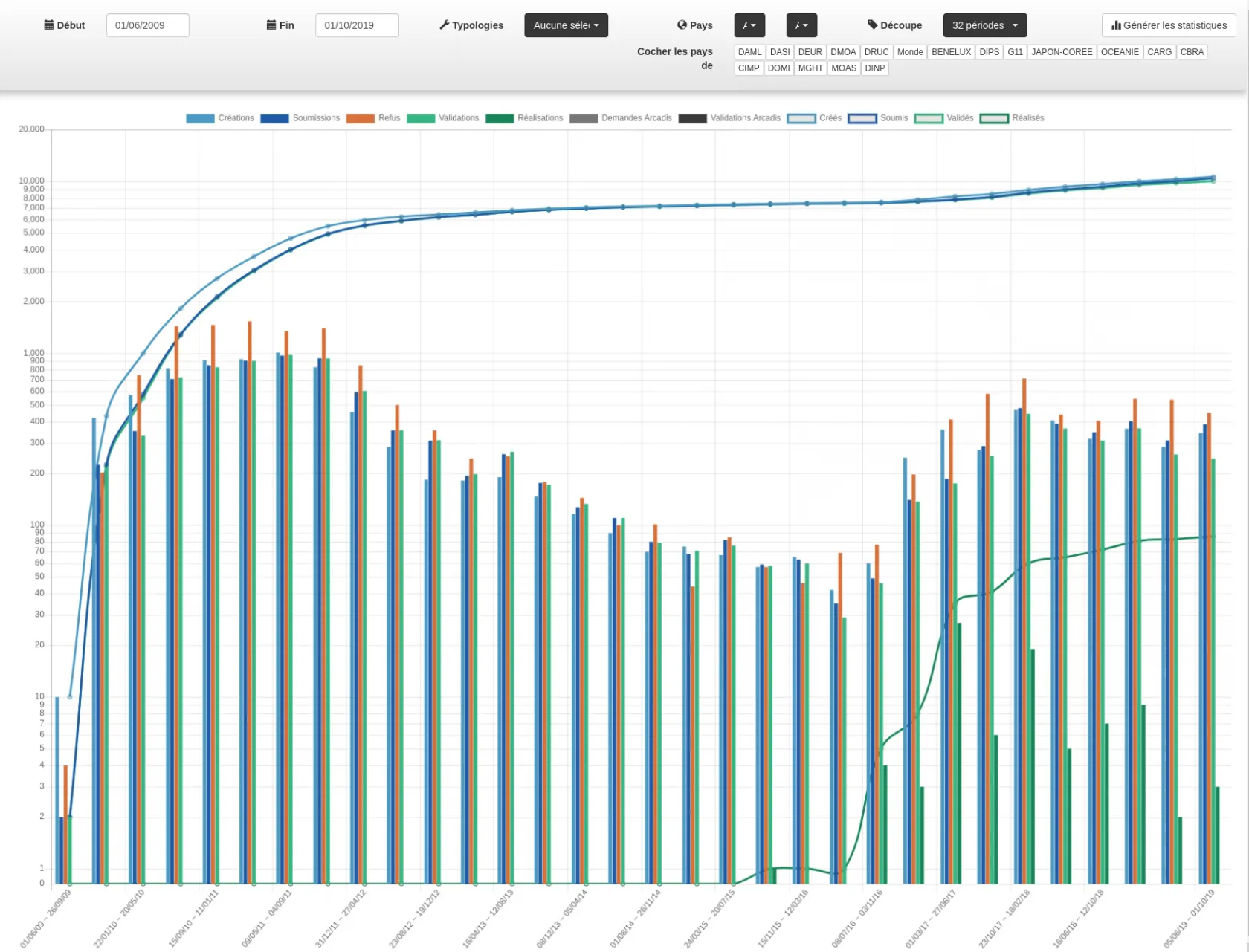This screenshot has height=952, width=1249.
Task: Click the calendar icon beside Fin
Action: pyautogui.click(x=271, y=25)
